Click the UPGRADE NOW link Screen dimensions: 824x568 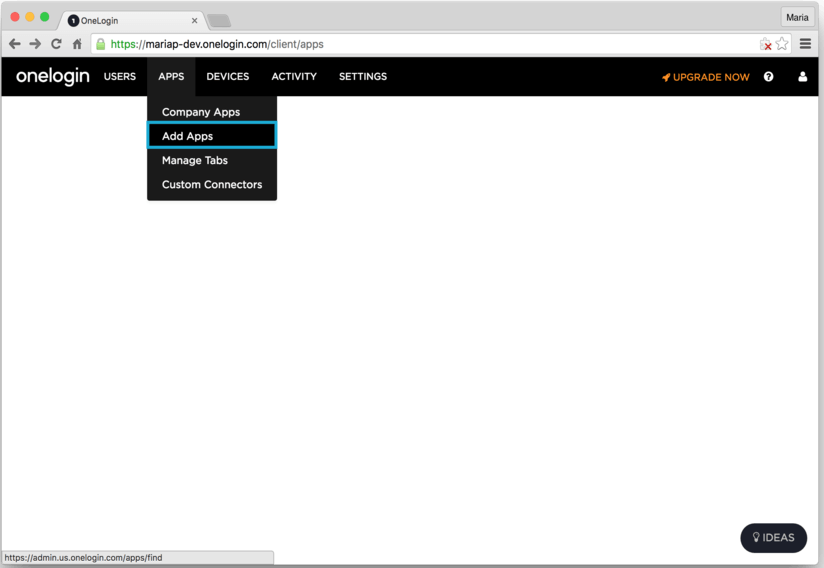pos(705,77)
